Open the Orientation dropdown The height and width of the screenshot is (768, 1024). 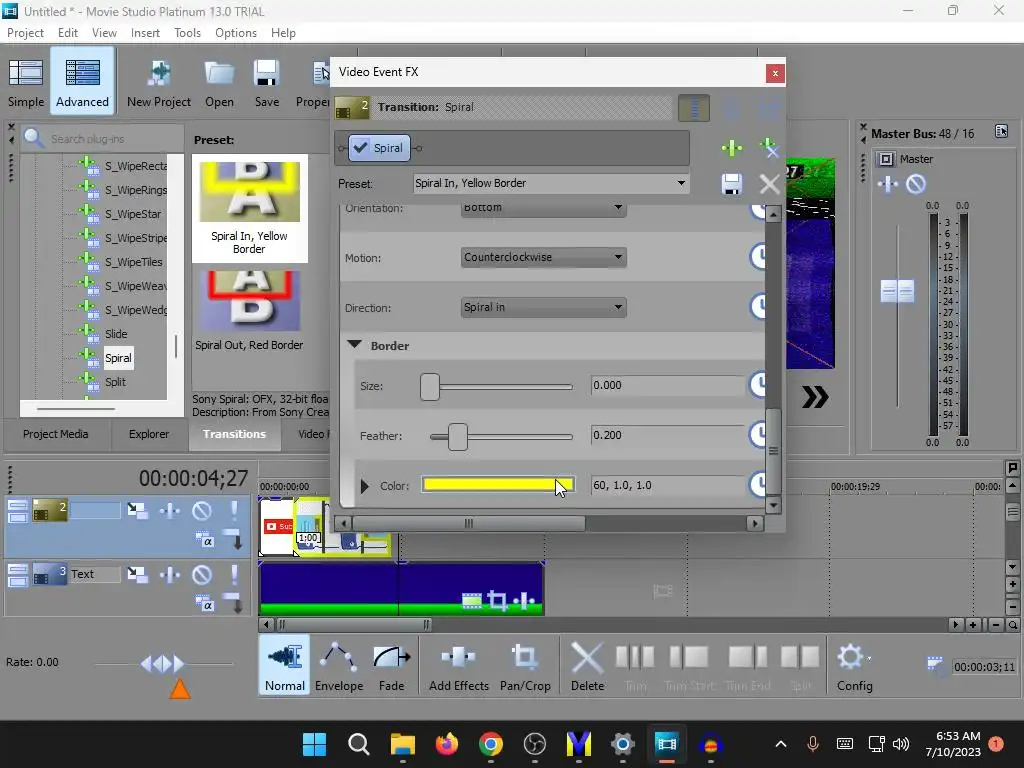pos(543,208)
